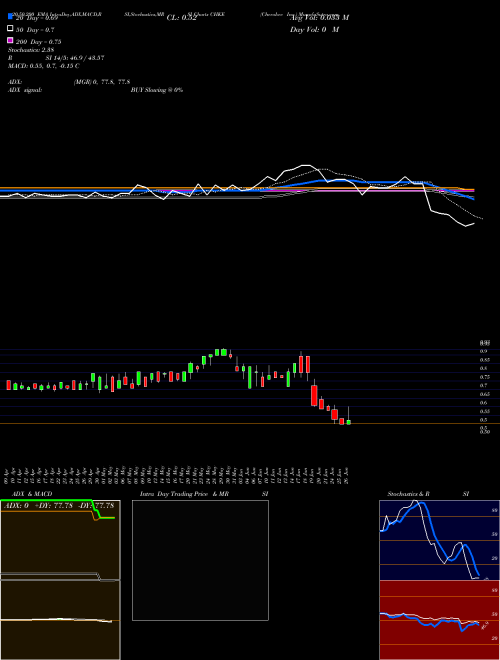Click the blue 20 Day EMA legend swatch
The width and height of the screenshot is (500, 660).
[x=10, y=17]
